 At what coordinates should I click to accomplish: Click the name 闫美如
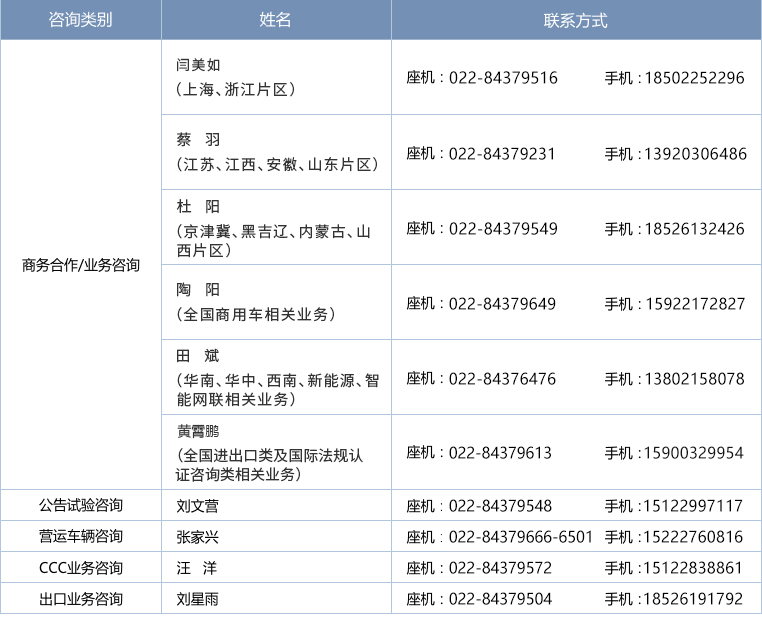pos(198,65)
